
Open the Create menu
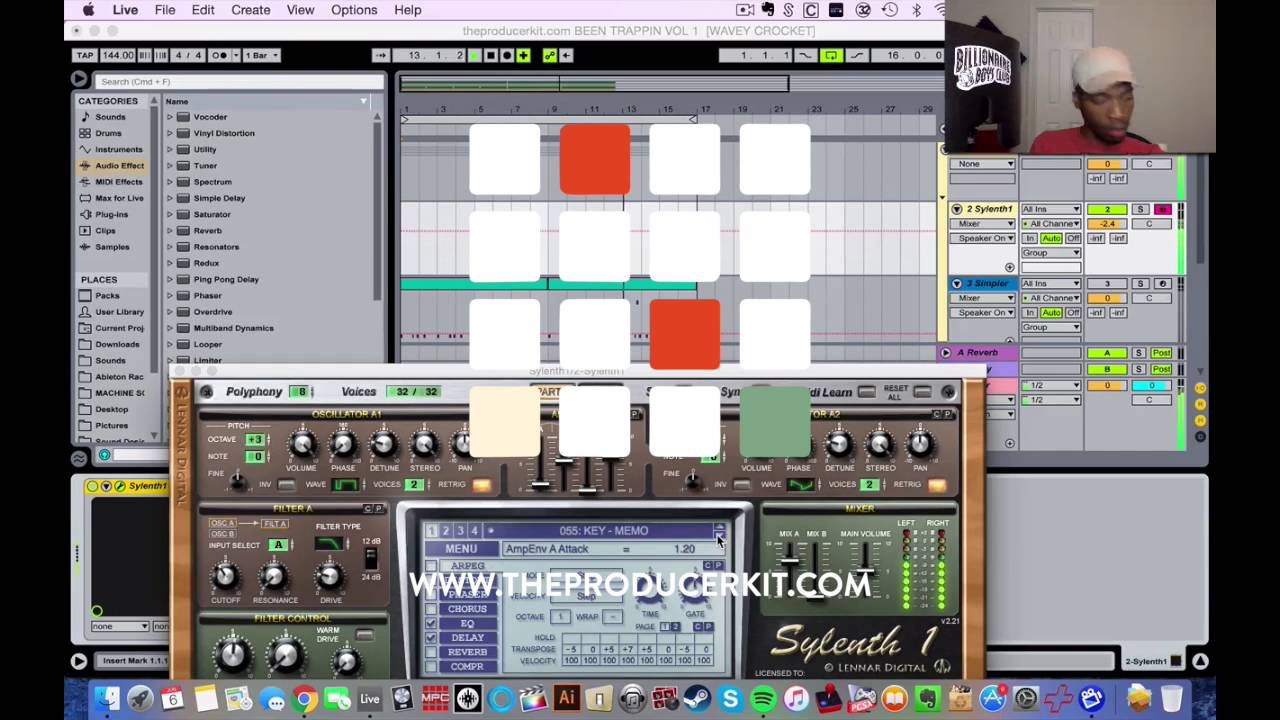(251, 10)
